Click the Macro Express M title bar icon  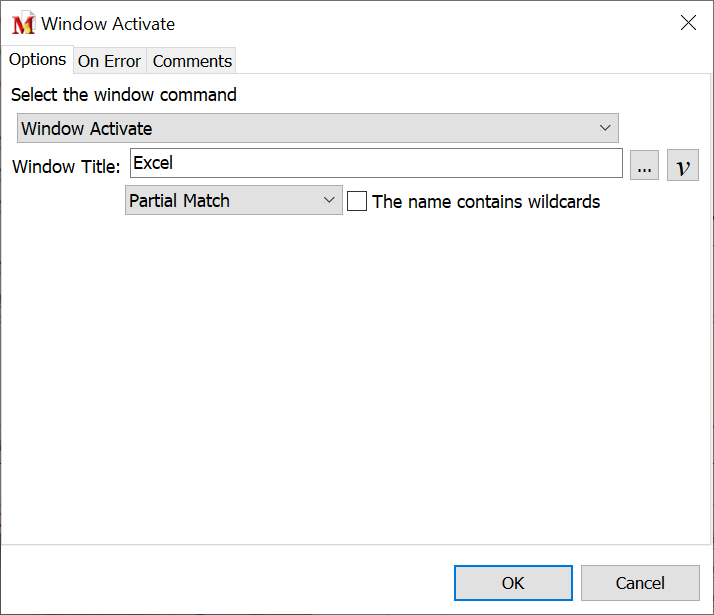[23, 24]
